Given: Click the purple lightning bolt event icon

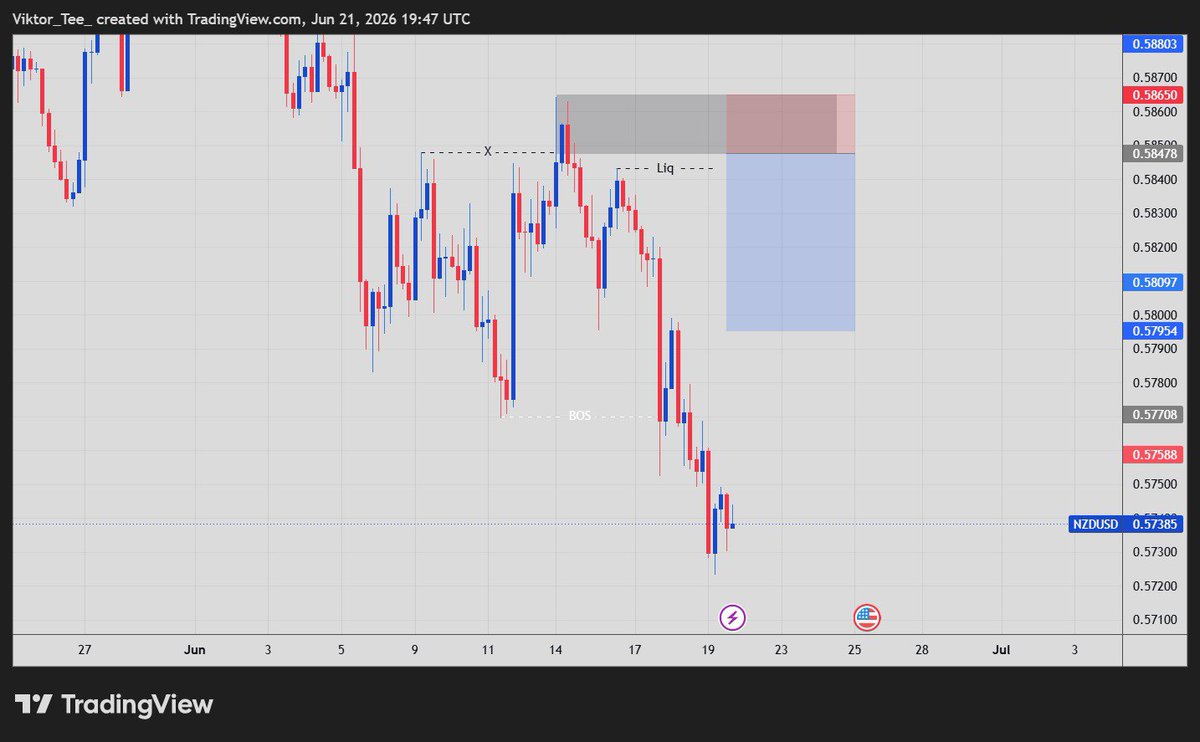Looking at the screenshot, I should (x=733, y=617).
